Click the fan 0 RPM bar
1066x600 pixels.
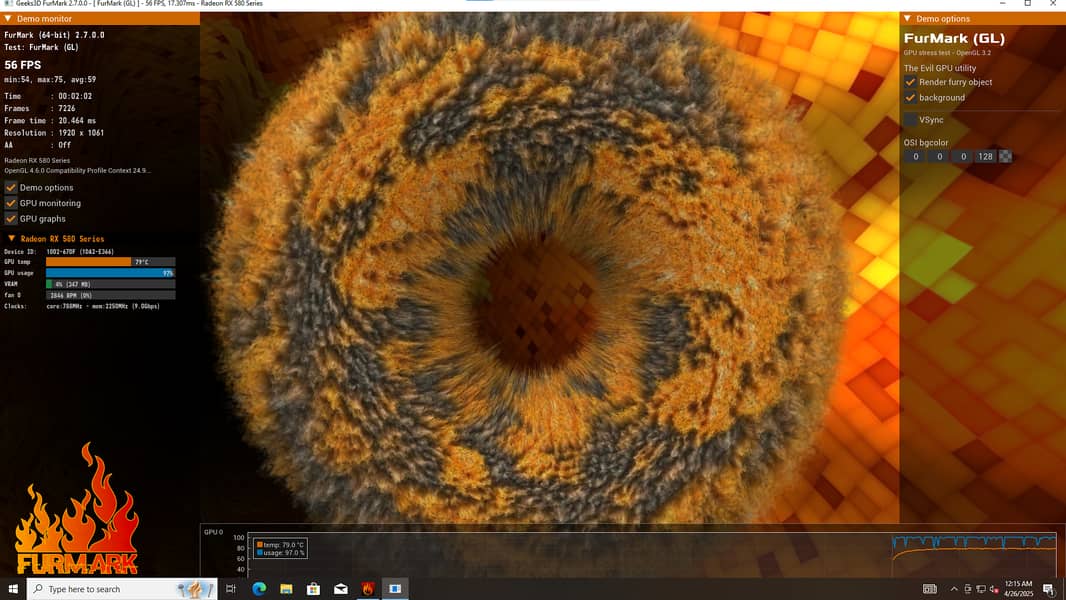110,295
